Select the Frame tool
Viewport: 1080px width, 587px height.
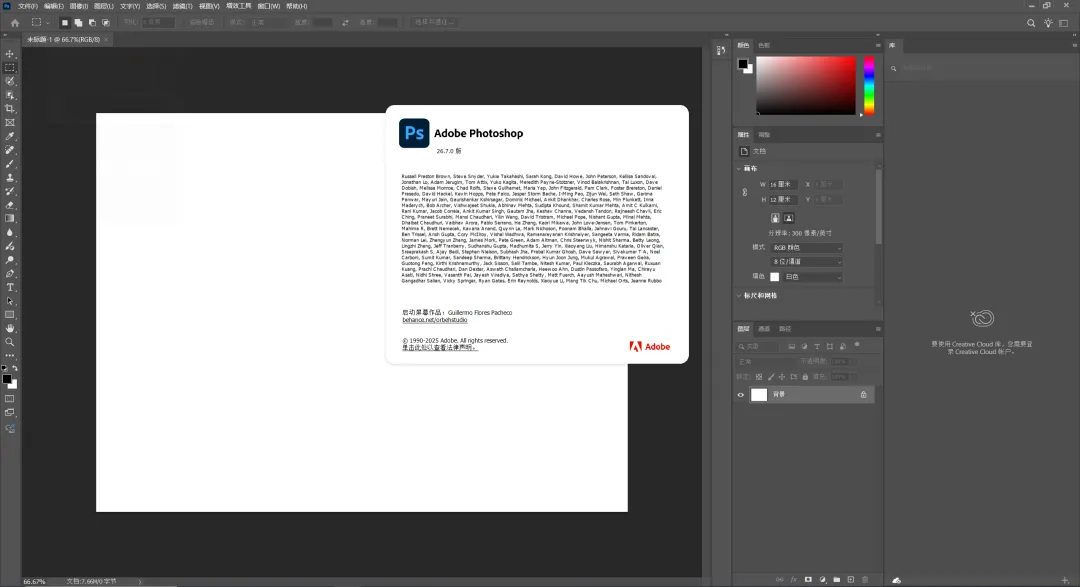[10, 123]
